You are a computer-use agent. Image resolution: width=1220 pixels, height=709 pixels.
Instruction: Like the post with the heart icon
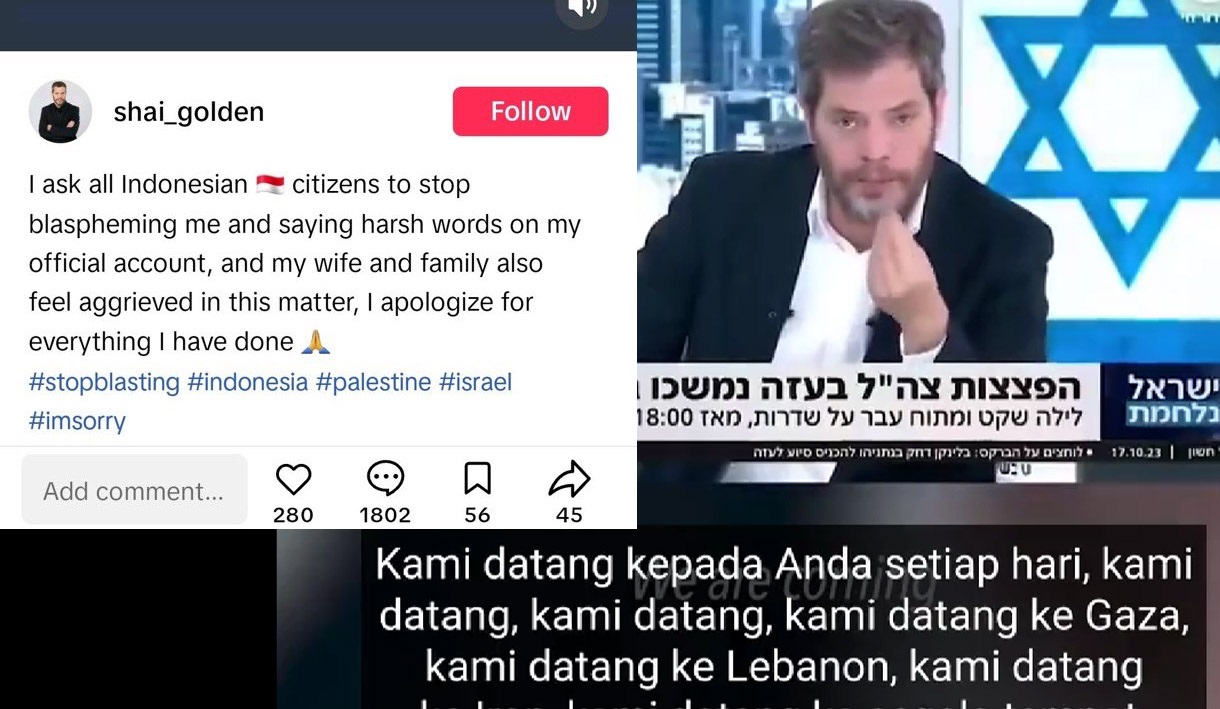pos(293,480)
